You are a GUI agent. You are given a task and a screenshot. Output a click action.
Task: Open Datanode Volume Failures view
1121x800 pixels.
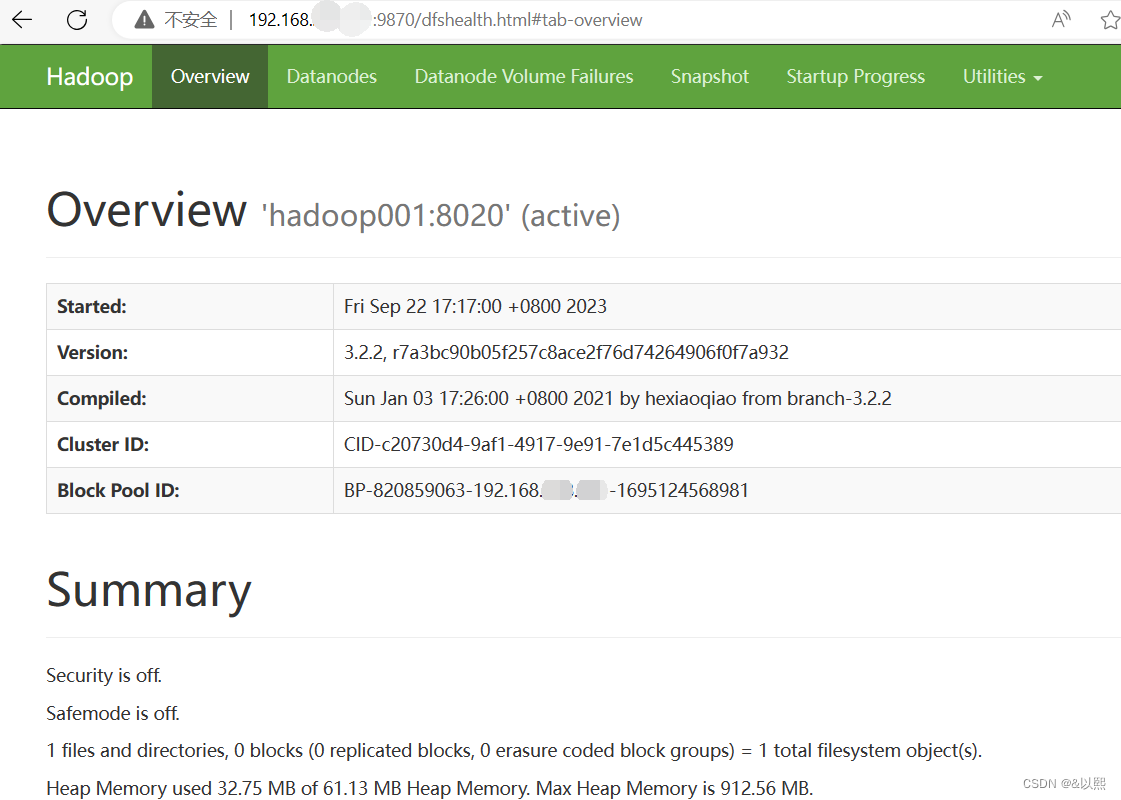click(524, 76)
